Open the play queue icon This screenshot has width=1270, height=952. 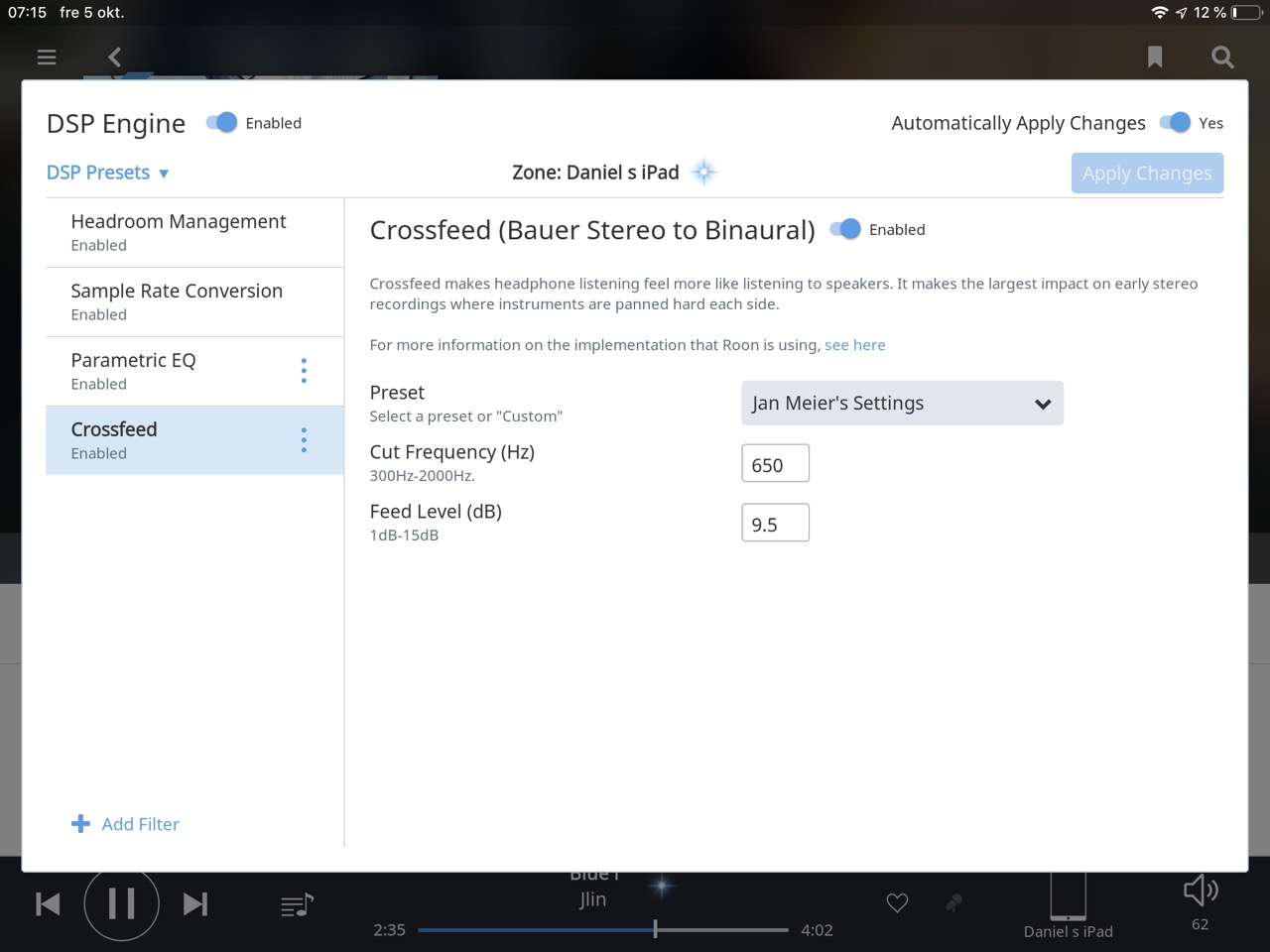pos(297,904)
